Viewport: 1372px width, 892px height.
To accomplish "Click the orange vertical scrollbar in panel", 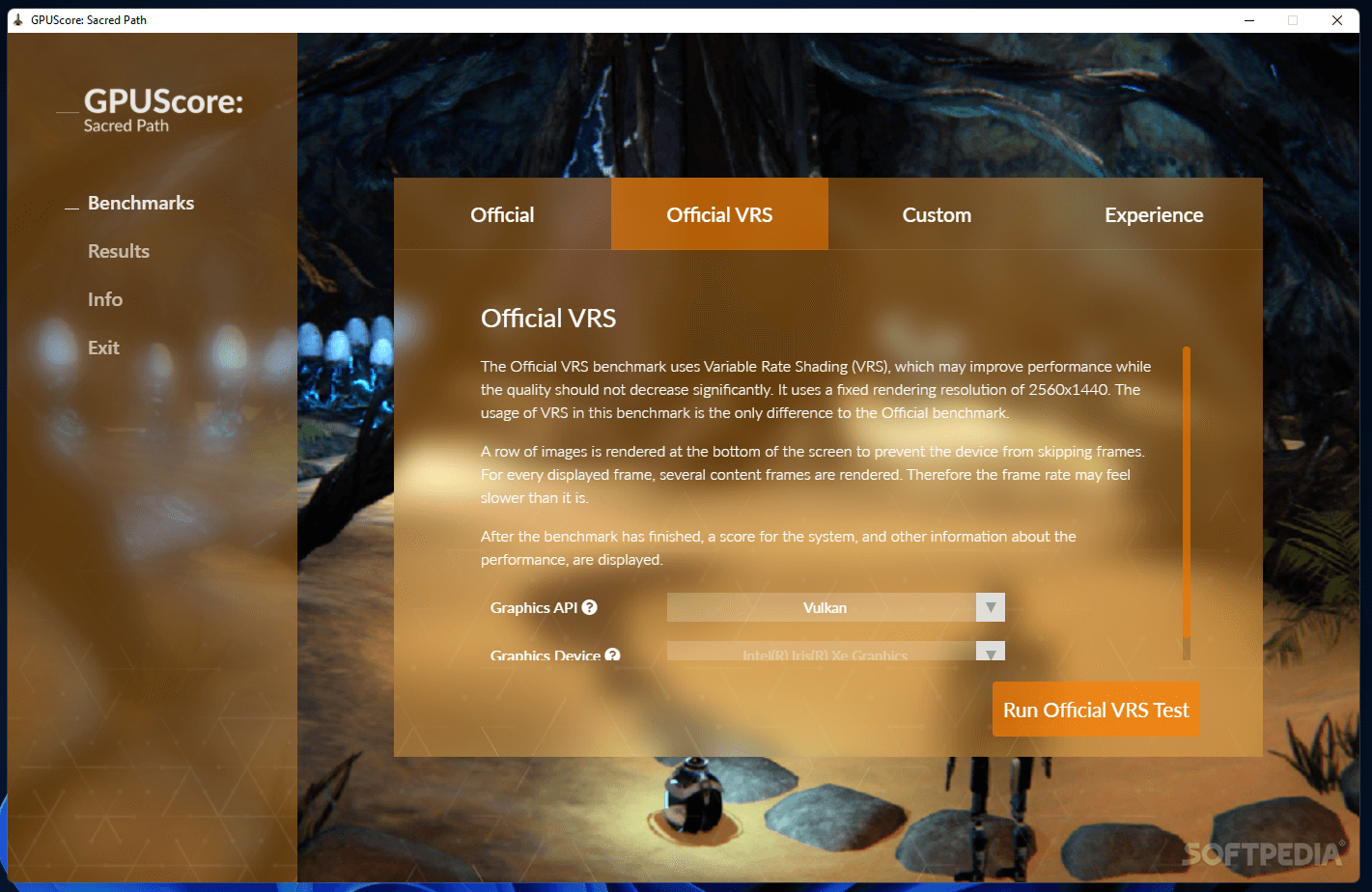I will coord(1187,492).
